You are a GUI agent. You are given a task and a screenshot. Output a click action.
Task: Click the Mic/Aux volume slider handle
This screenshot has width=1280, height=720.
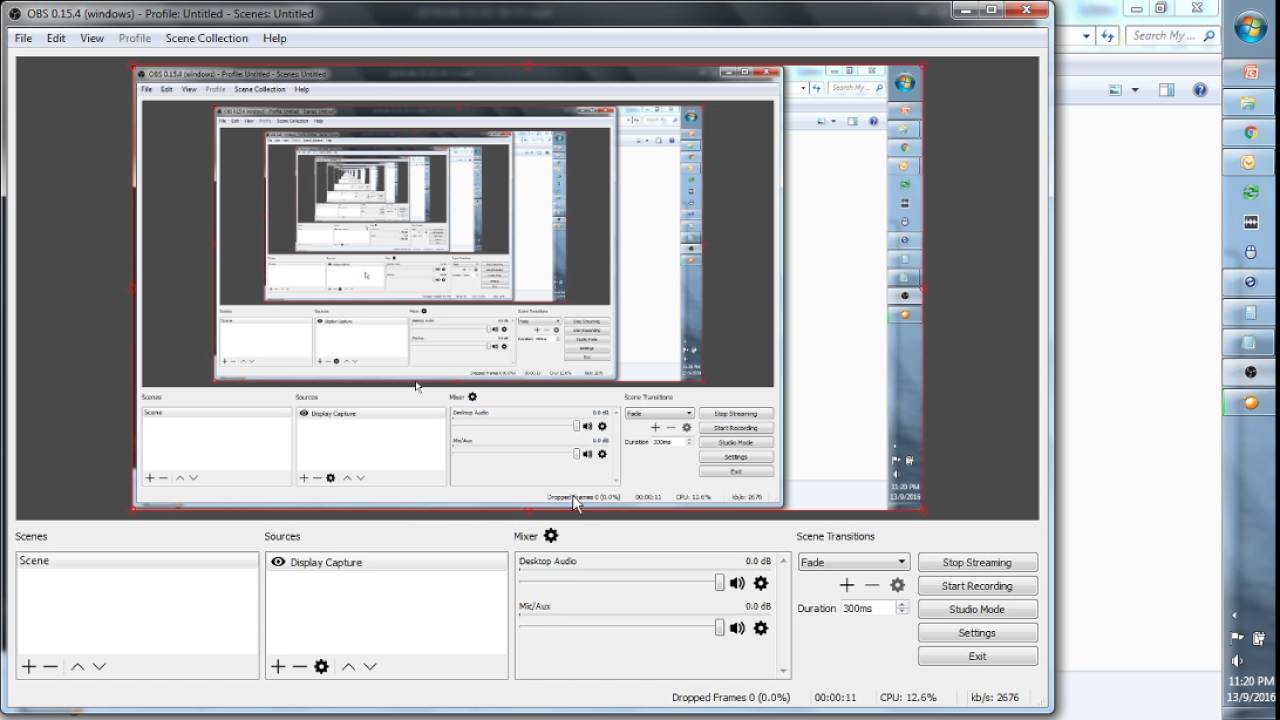[719, 628]
